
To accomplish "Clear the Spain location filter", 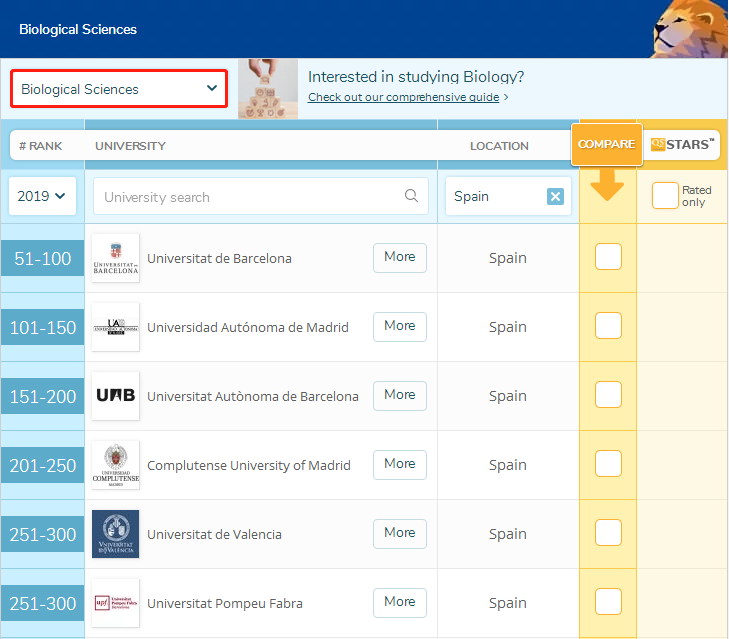I will click(555, 196).
